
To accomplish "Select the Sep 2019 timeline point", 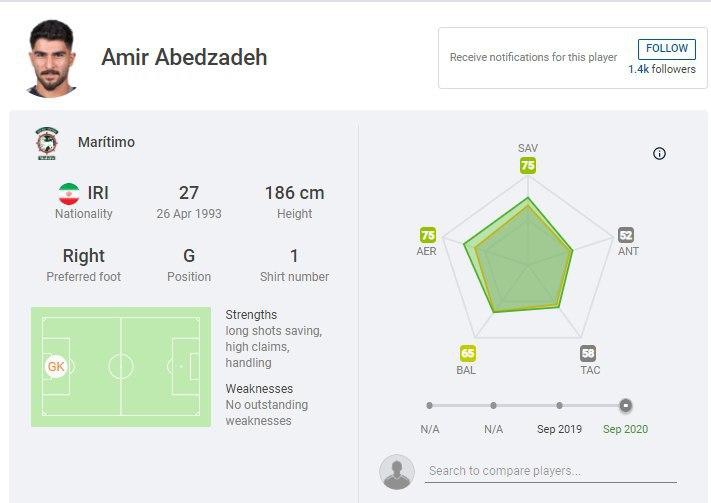I will (x=559, y=405).
